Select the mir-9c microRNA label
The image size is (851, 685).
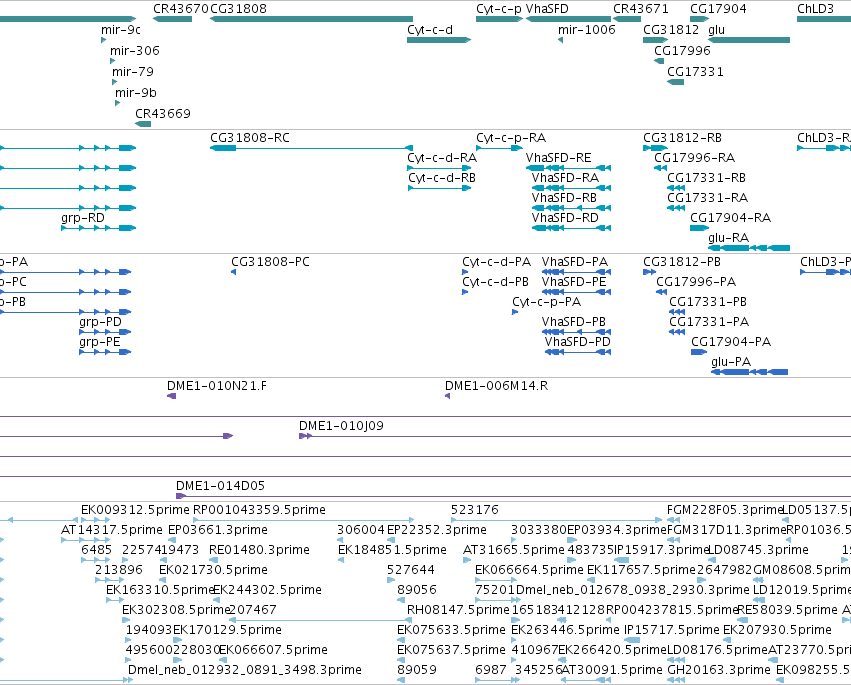tap(121, 30)
